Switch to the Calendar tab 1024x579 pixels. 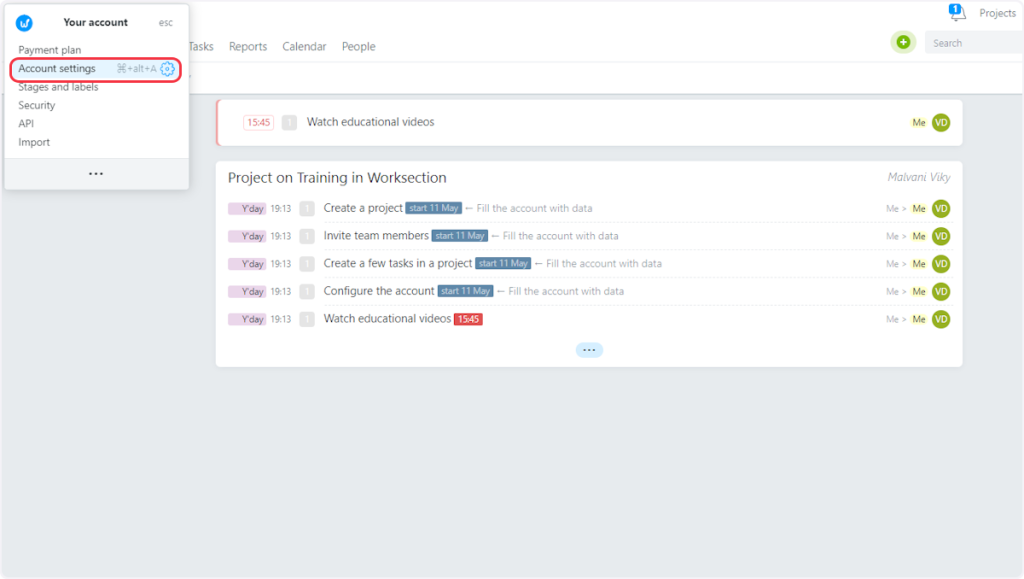point(304,46)
